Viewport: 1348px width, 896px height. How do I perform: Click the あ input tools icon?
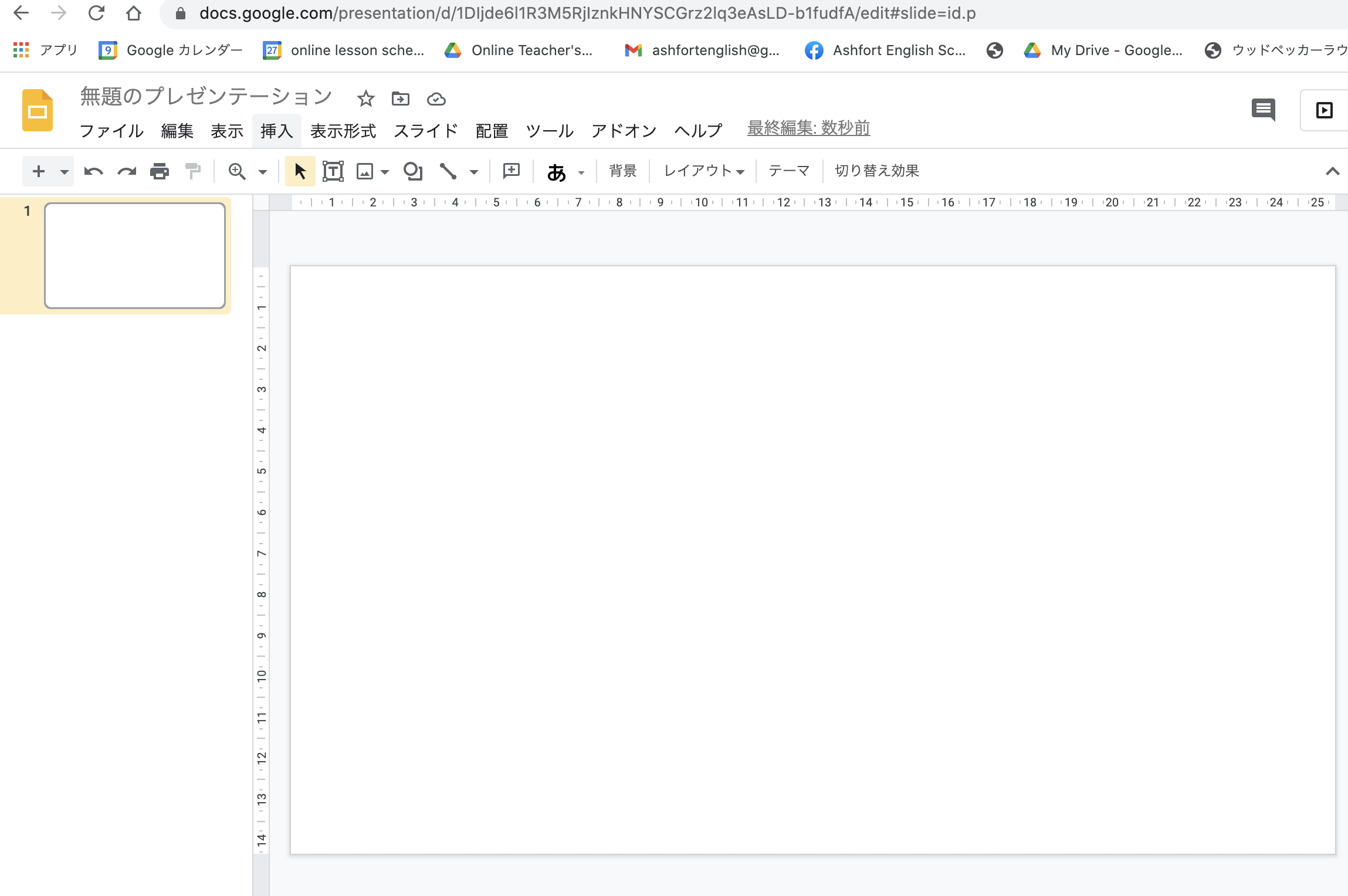pos(556,172)
